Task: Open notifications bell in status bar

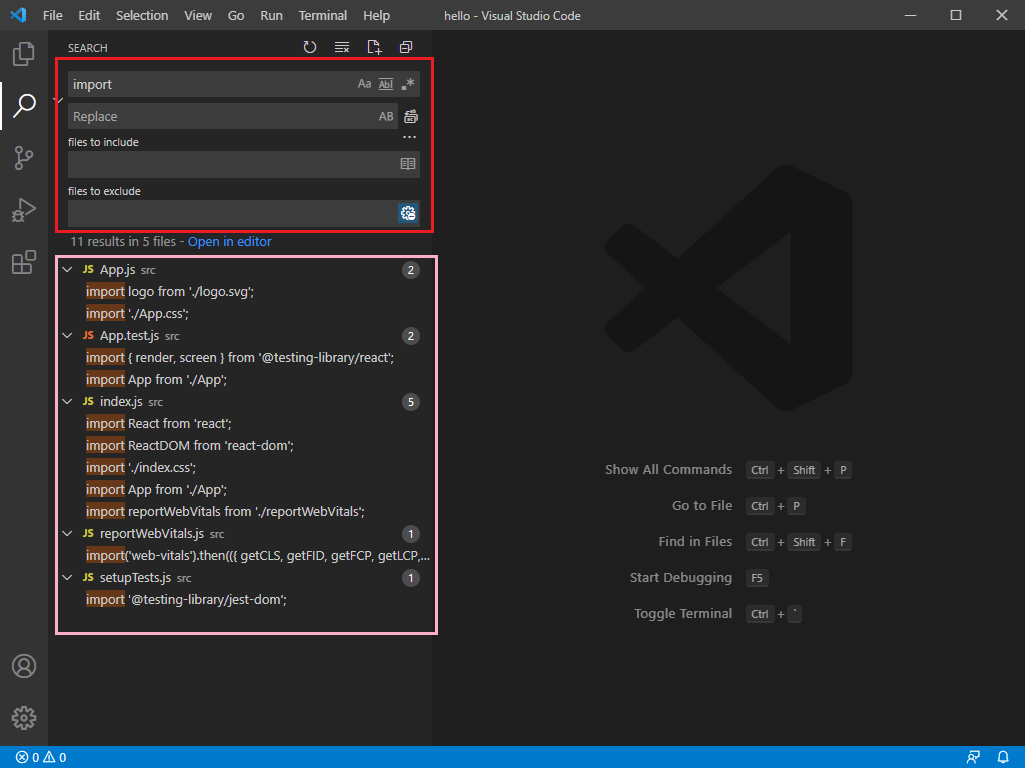Action: tap(1003, 757)
